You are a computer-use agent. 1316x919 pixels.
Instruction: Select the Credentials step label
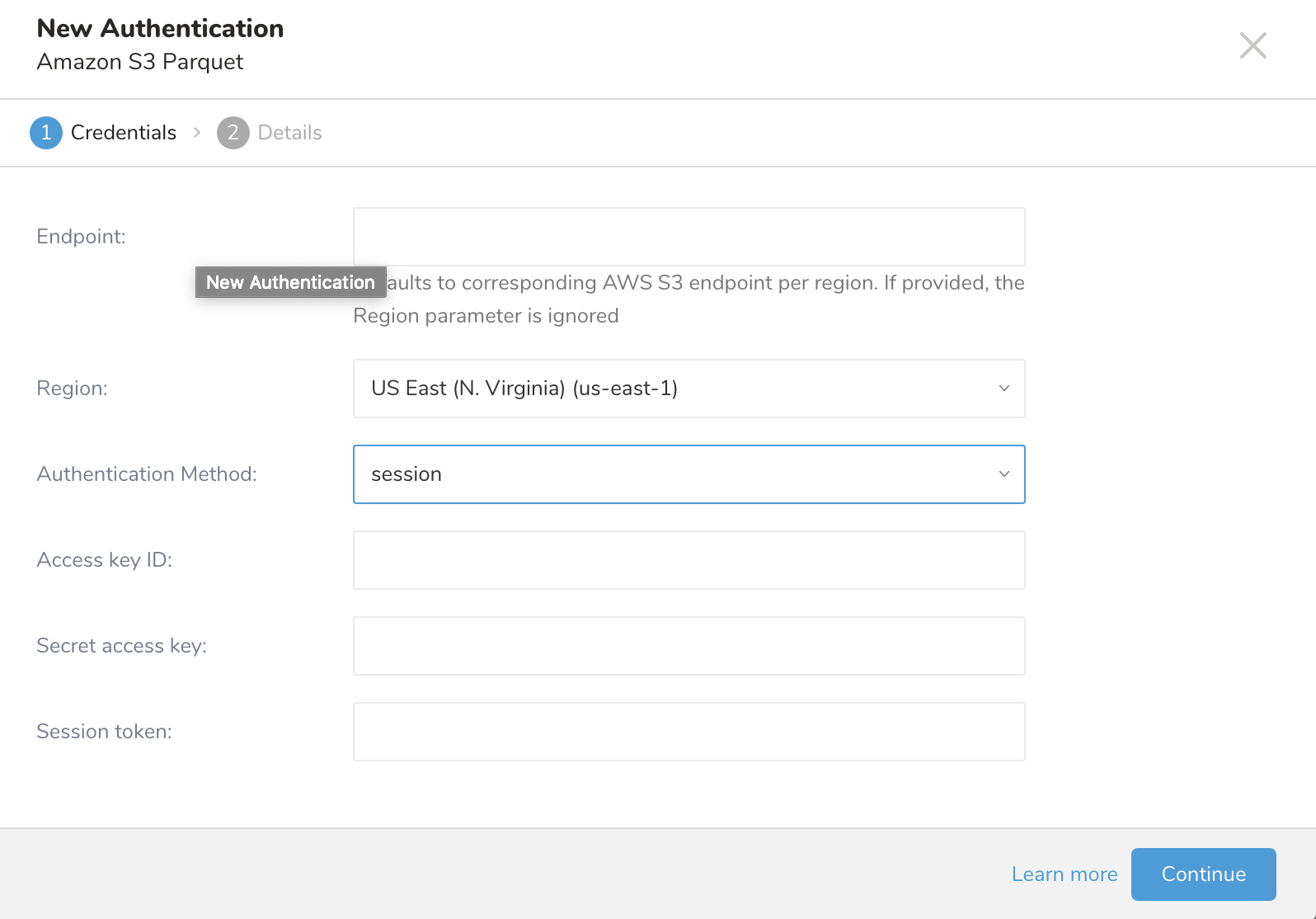124,133
